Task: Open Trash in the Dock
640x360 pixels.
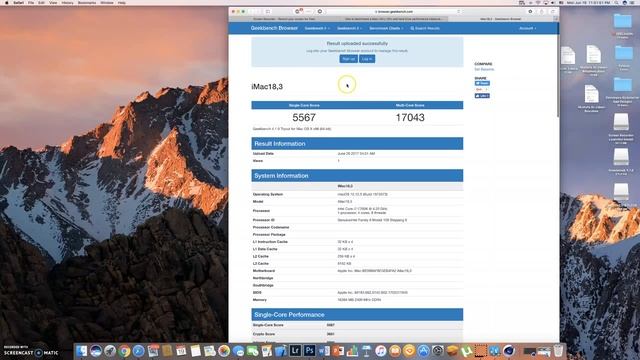Action: (558, 351)
